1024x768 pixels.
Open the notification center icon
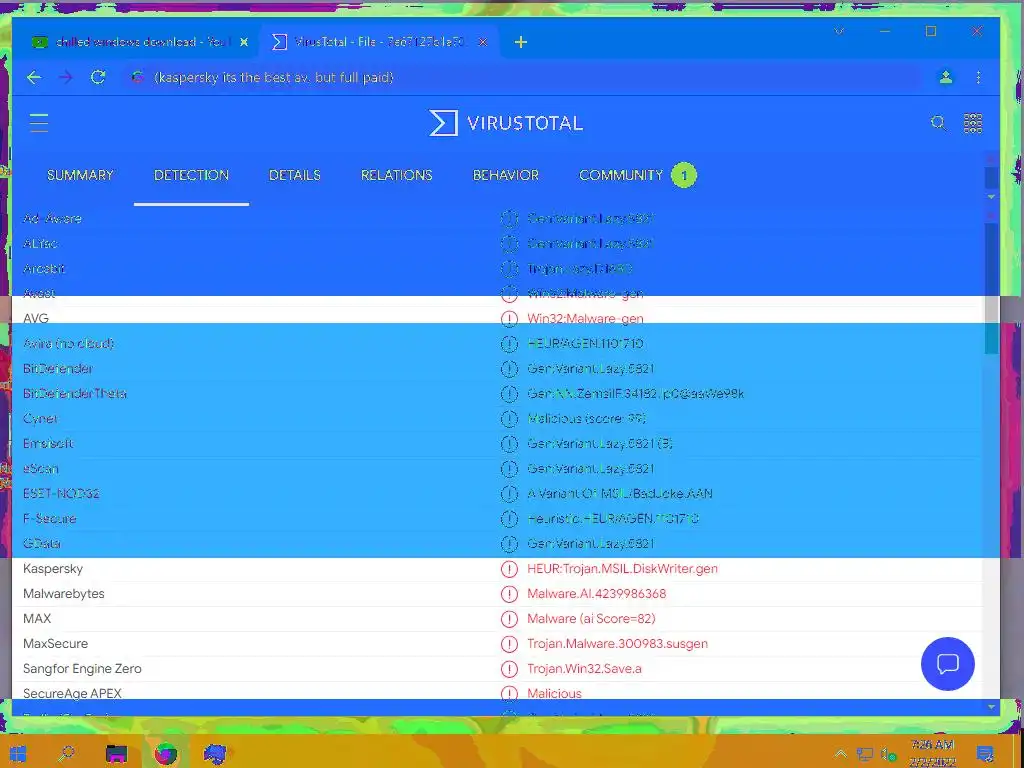(985, 754)
